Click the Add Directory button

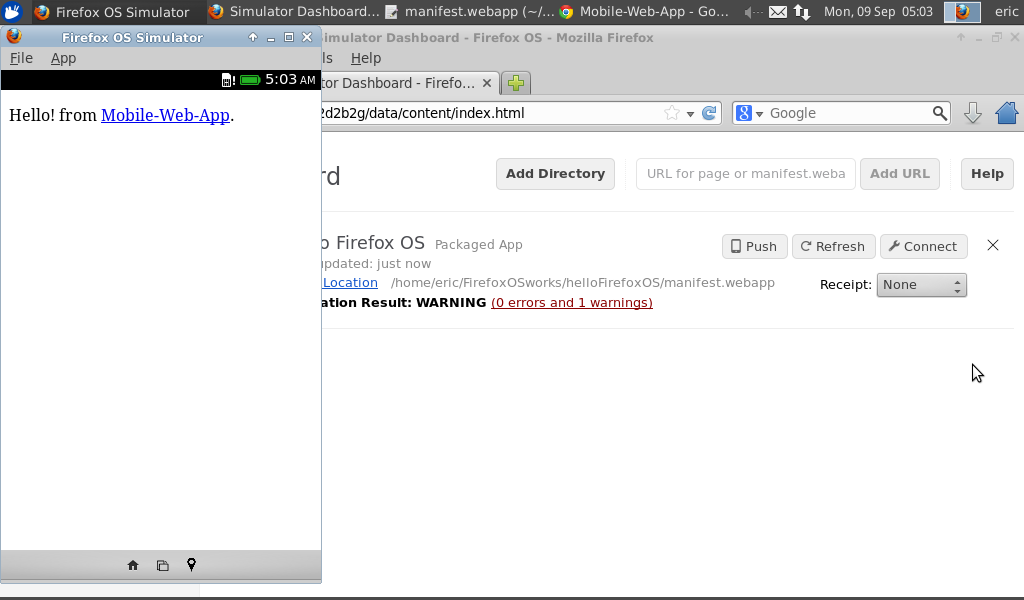pyautogui.click(x=555, y=174)
